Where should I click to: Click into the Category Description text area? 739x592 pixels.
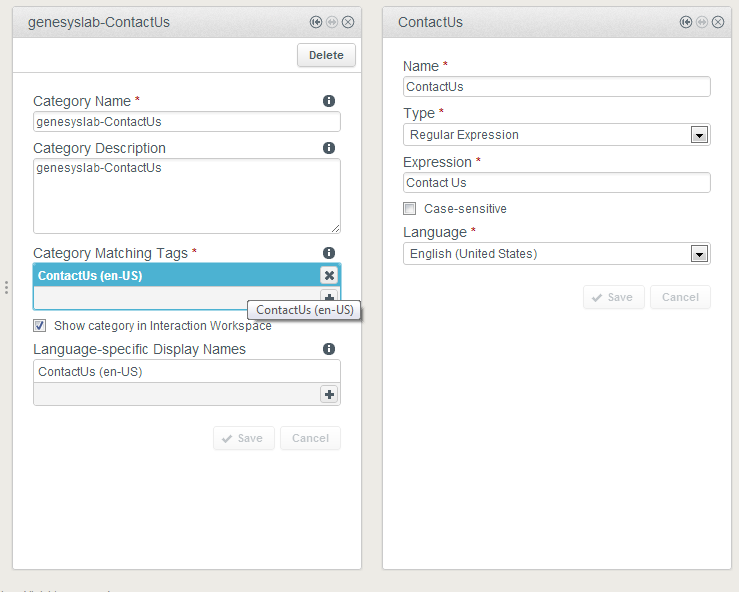(x=186, y=196)
